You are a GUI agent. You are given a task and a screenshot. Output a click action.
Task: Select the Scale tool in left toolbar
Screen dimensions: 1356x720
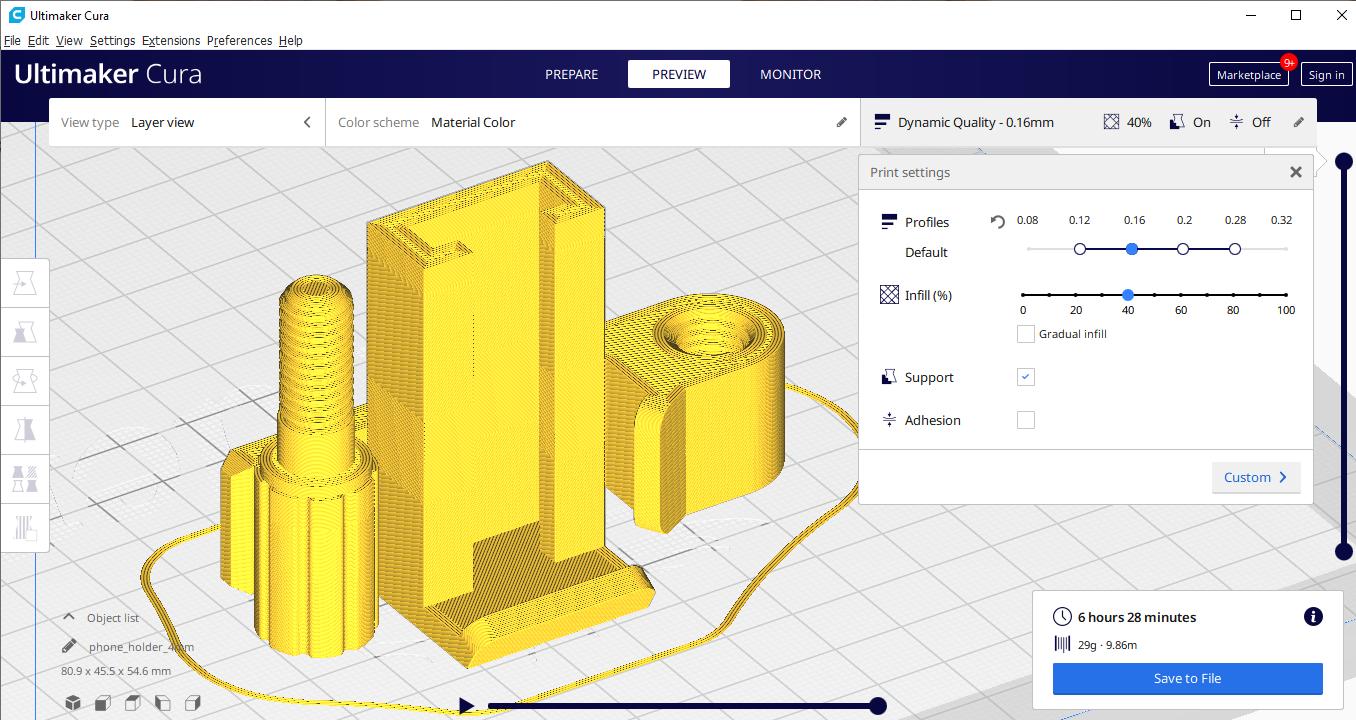click(x=24, y=333)
